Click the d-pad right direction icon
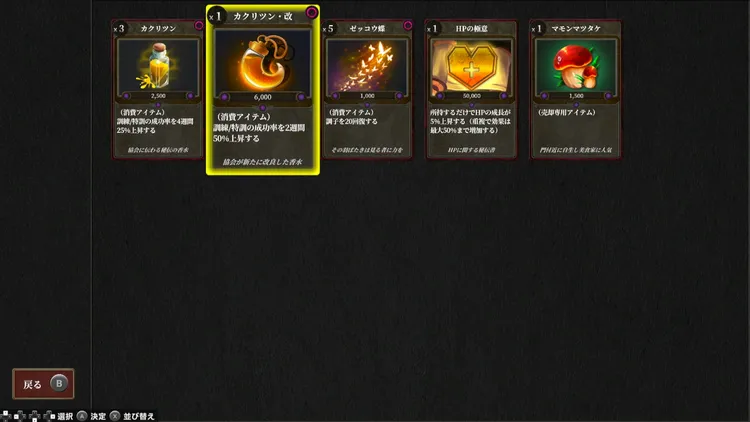The image size is (750, 422). pos(49,416)
